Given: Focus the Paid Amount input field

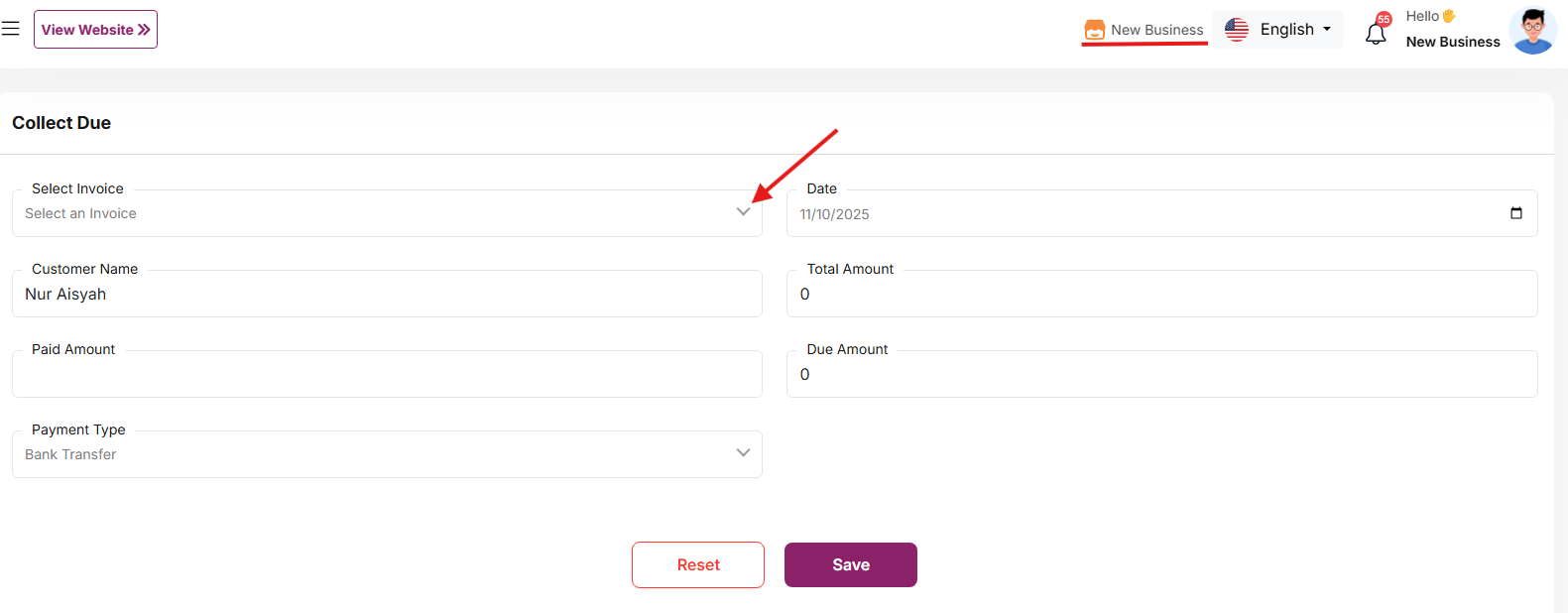Looking at the screenshot, I should pos(387,374).
